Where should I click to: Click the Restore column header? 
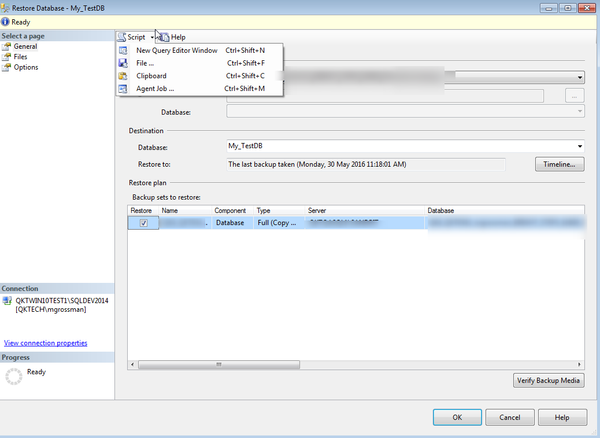pos(143,211)
